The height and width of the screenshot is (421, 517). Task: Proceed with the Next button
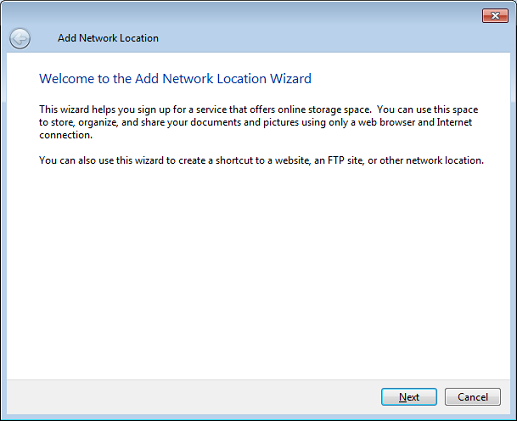[409, 397]
